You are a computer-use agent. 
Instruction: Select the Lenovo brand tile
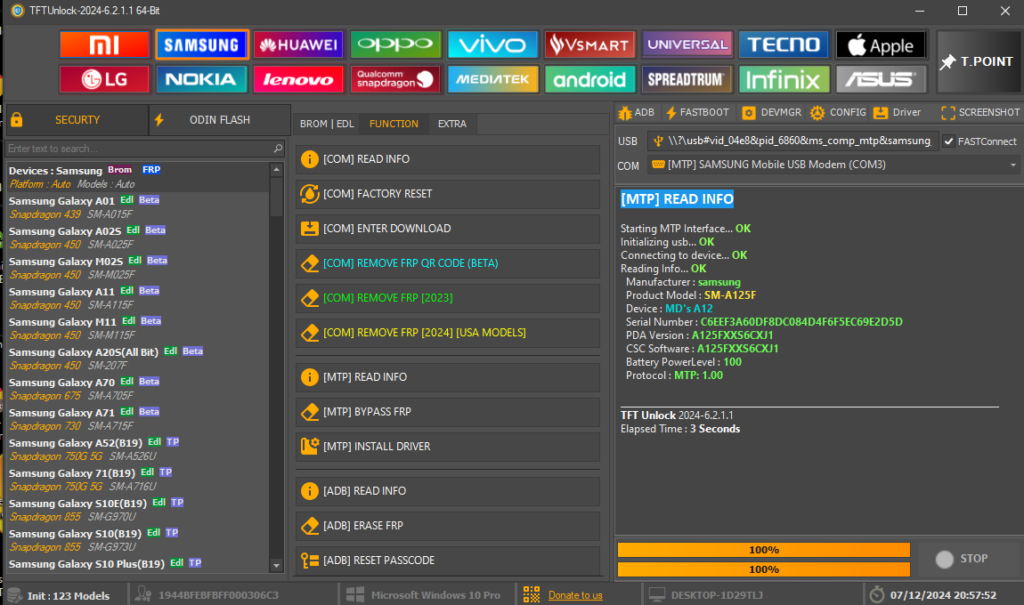(x=298, y=79)
